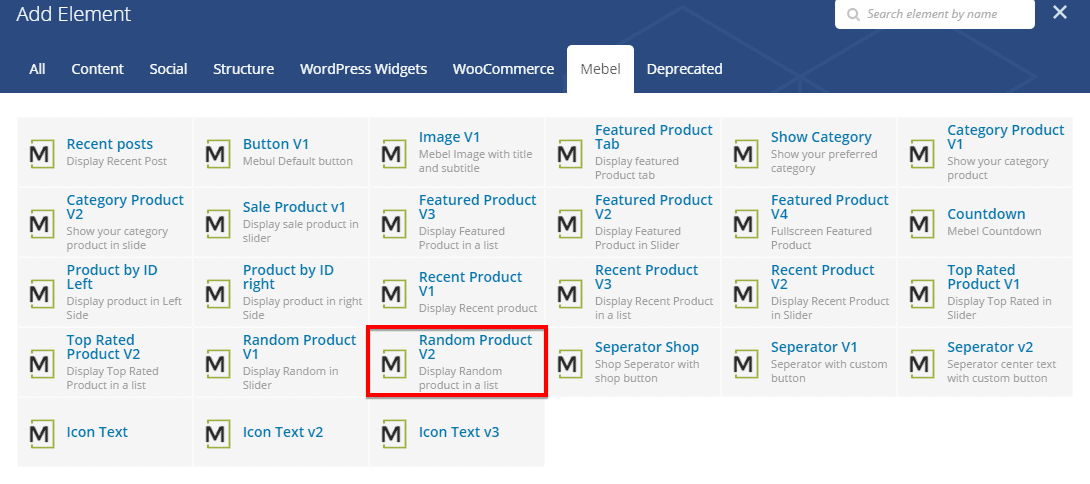Click 'Display Recent Post' description
The width and height of the screenshot is (1090, 484).
point(117,161)
